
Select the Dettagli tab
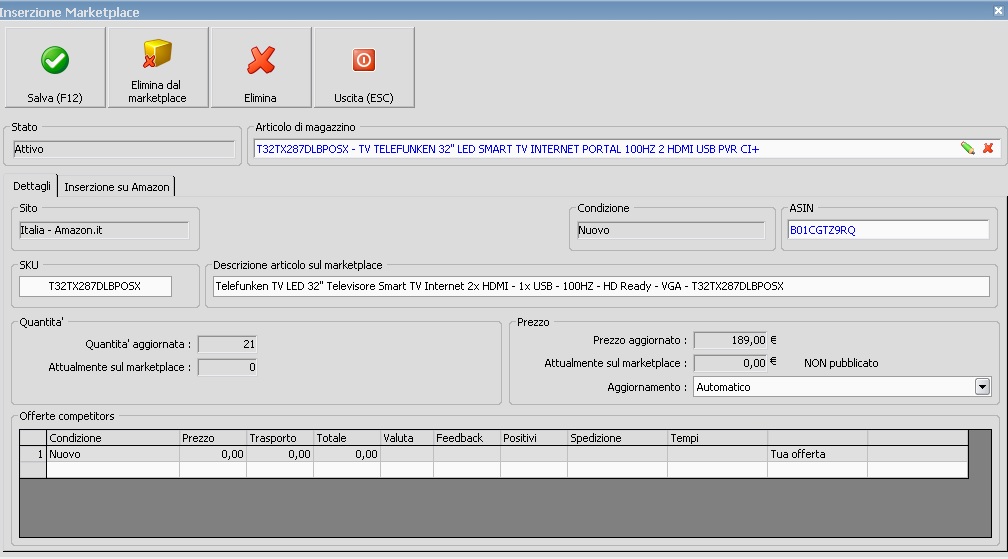32,187
